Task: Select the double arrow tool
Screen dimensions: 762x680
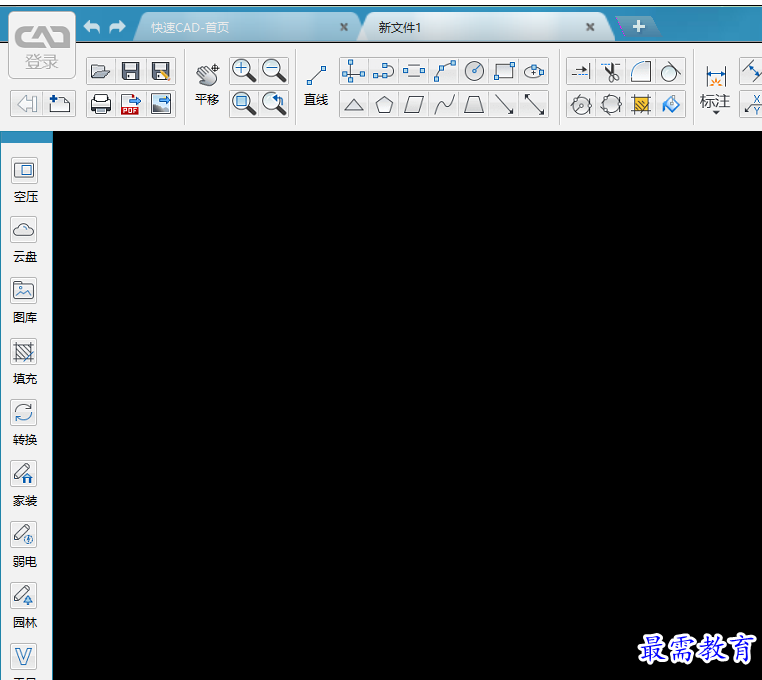Action: point(534,104)
